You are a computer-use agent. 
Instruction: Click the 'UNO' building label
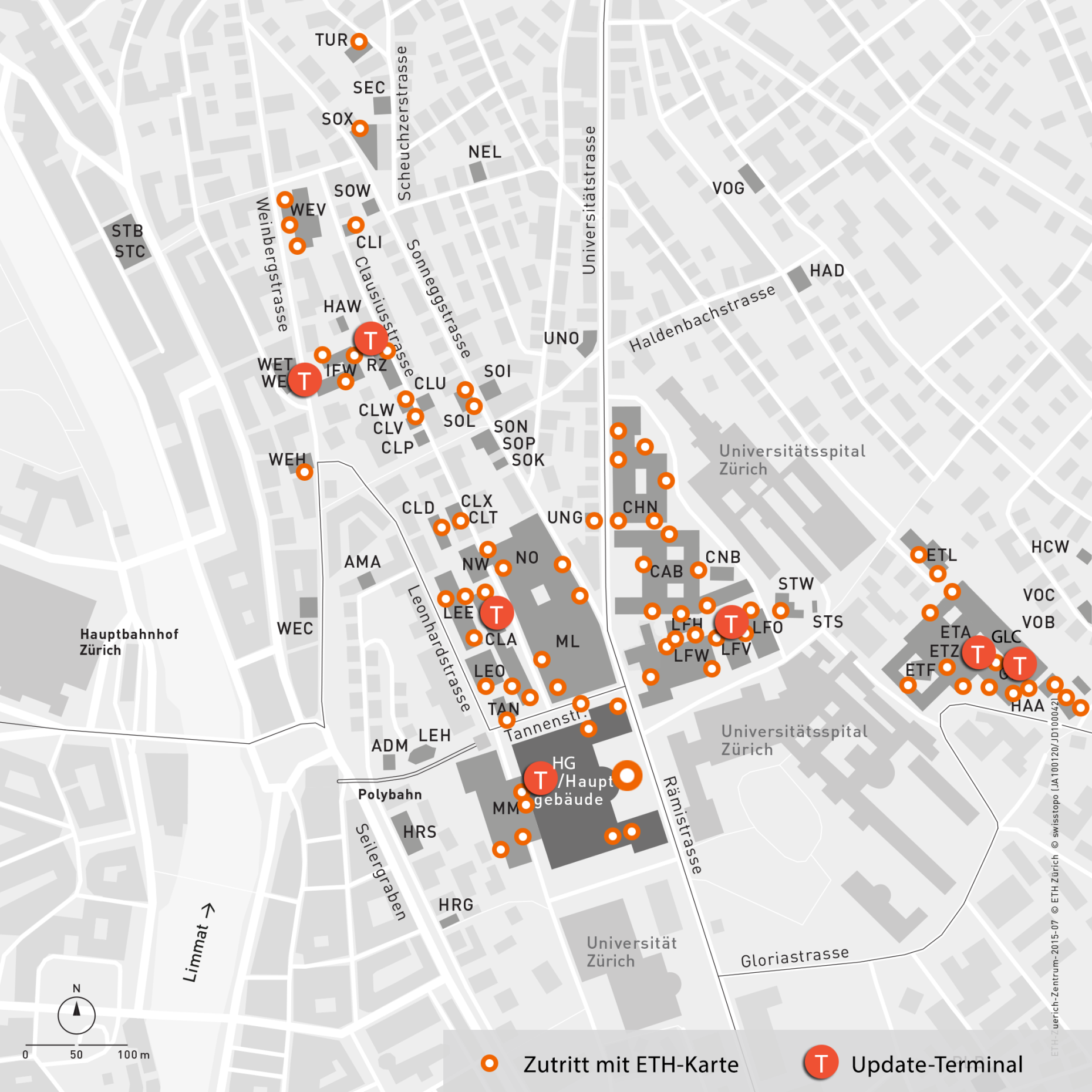[561, 338]
